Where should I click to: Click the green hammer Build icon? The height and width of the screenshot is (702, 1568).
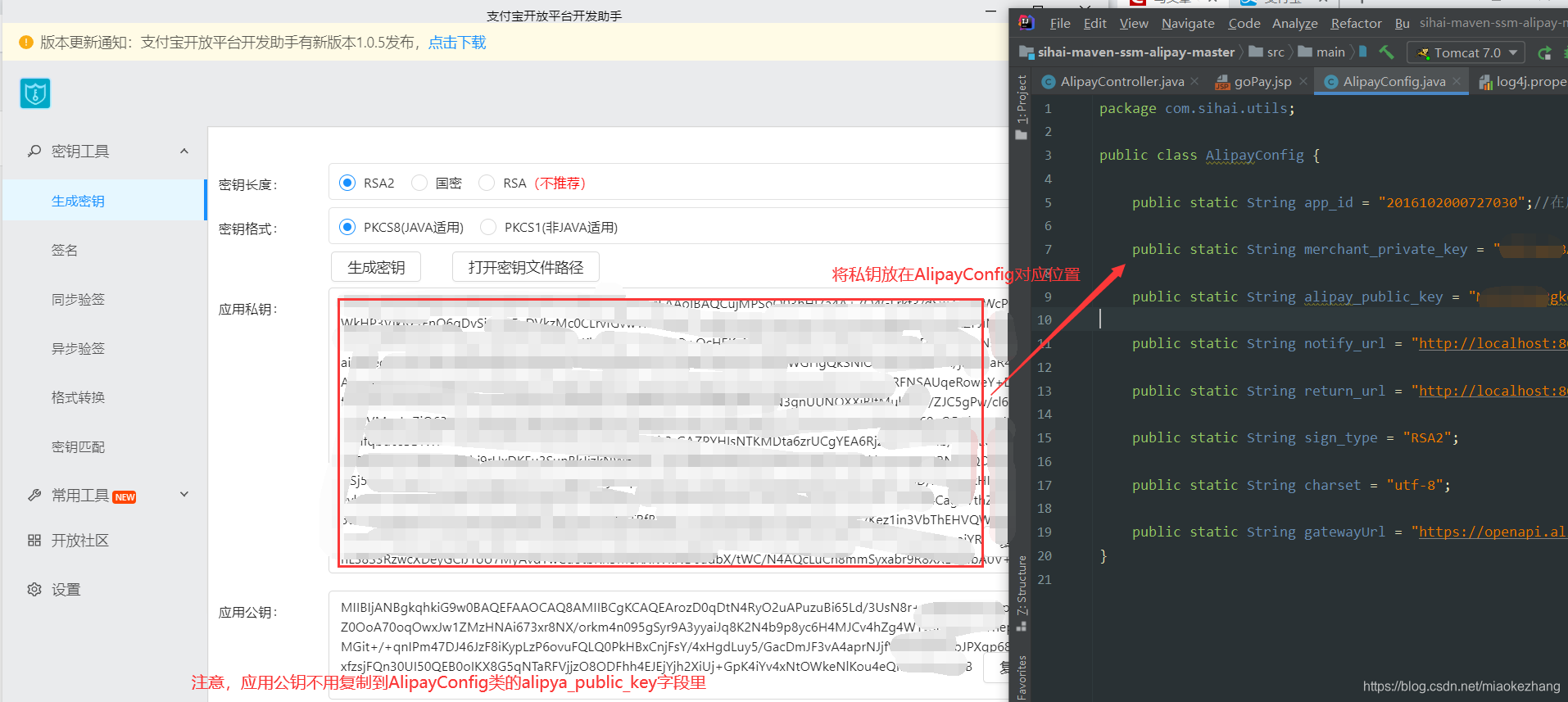(x=1386, y=52)
